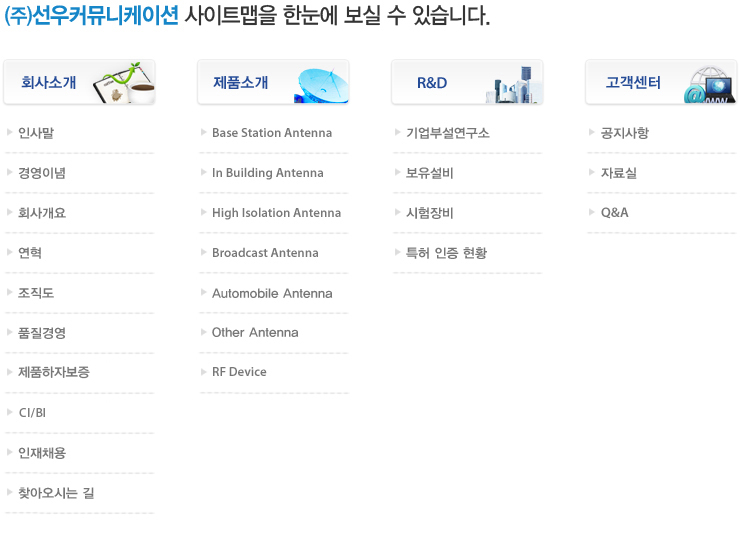
Task: Open the 품질경영 link
Action: tap(42, 333)
